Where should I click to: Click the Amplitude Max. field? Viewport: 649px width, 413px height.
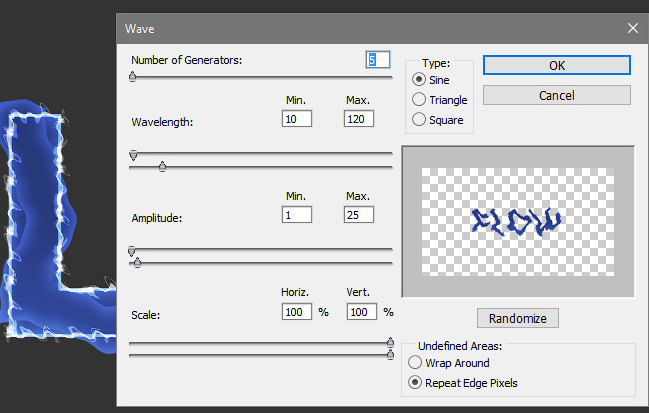359,215
